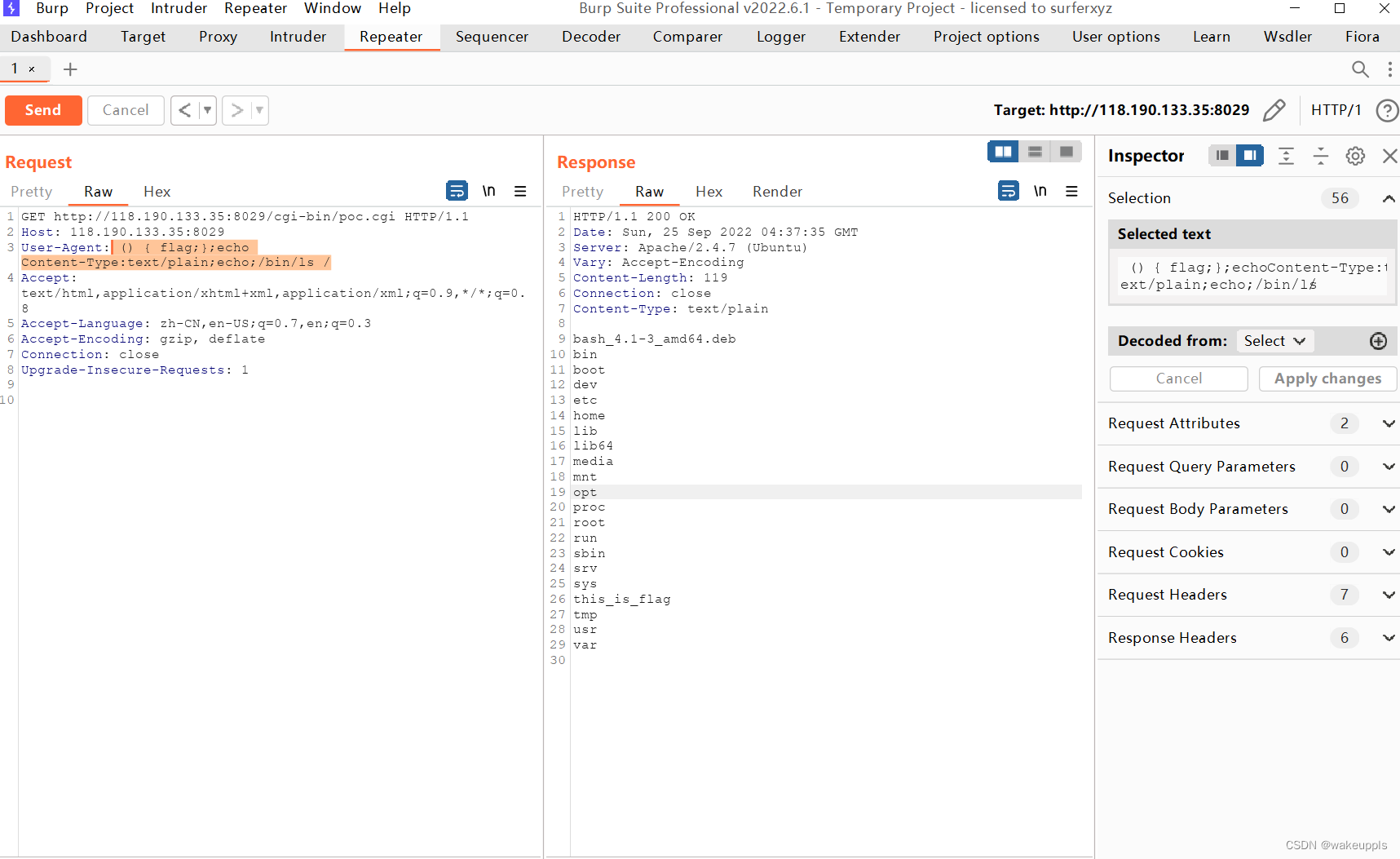The width and height of the screenshot is (1400, 859).
Task: Expand Request Body Parameters section
Action: pos(1389,509)
